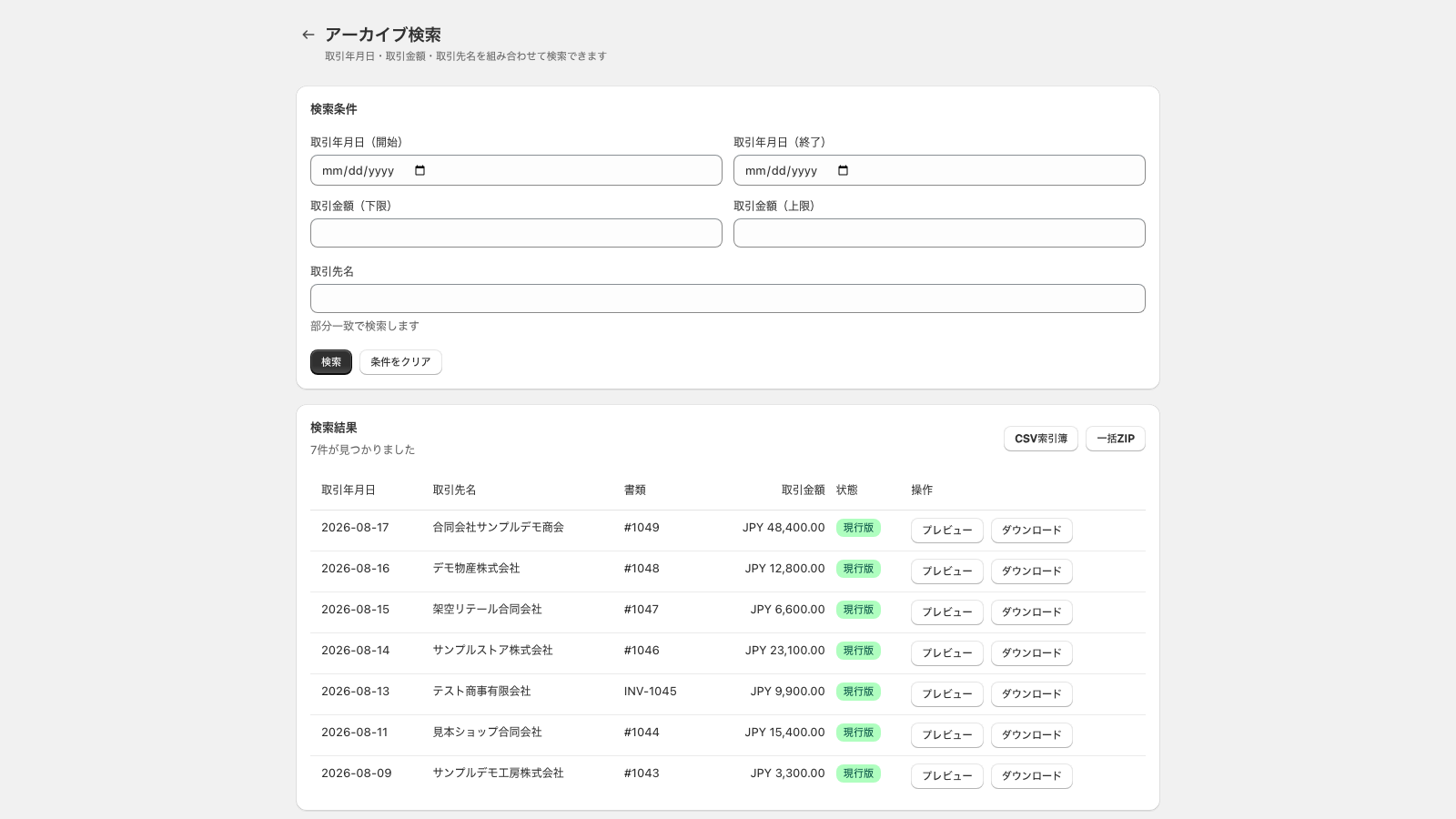Select デモ物産株式会社 cell
The height and width of the screenshot is (819, 1456).
(x=476, y=568)
